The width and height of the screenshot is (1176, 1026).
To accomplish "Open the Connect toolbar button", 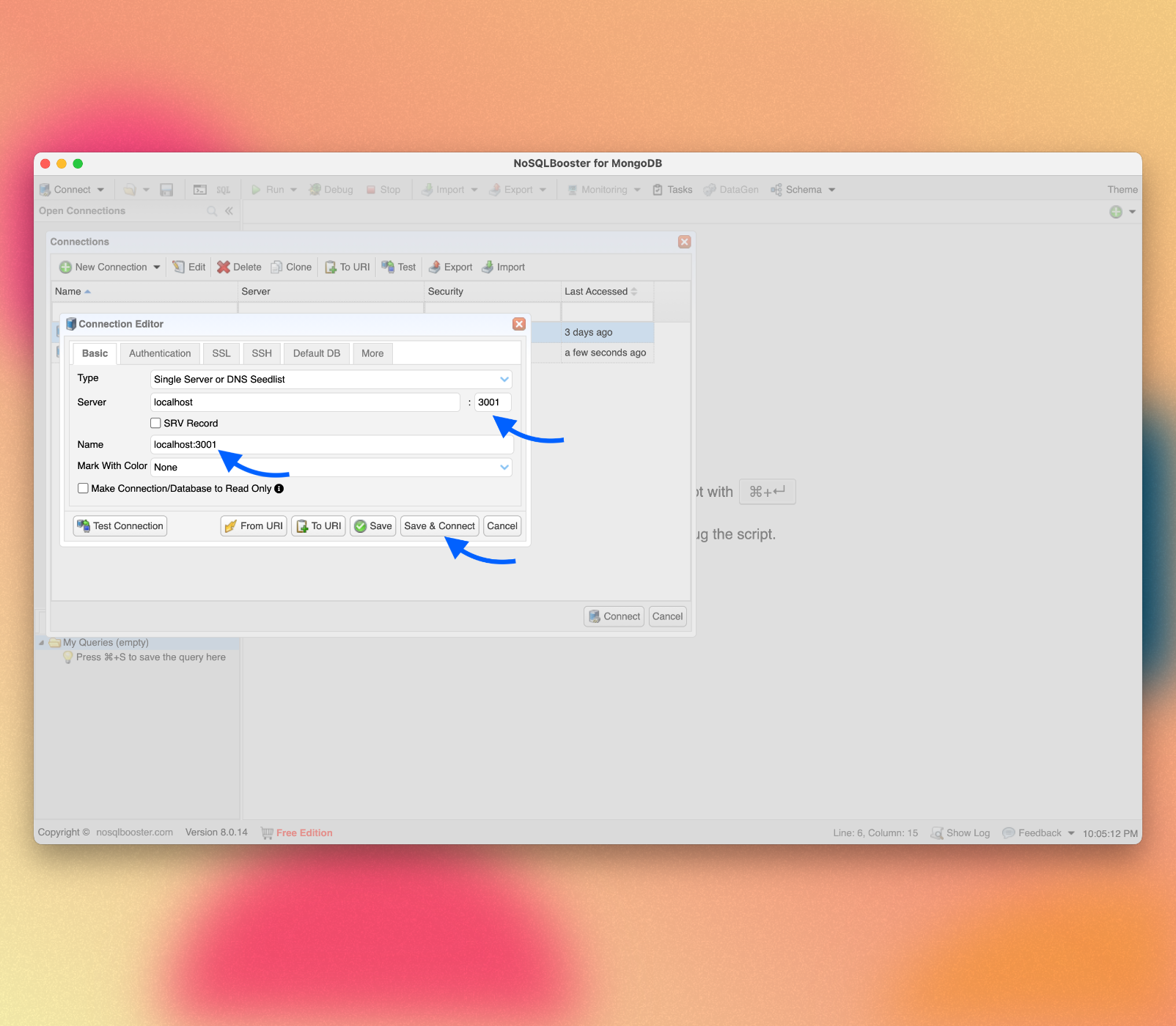I will coord(65,190).
